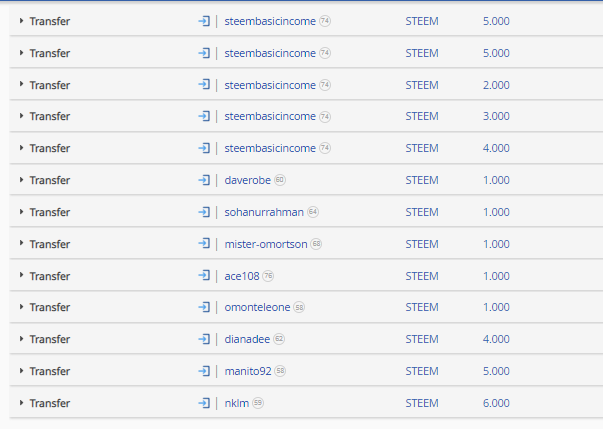Open ace108 account link
This screenshot has height=429, width=603.
click(242, 276)
